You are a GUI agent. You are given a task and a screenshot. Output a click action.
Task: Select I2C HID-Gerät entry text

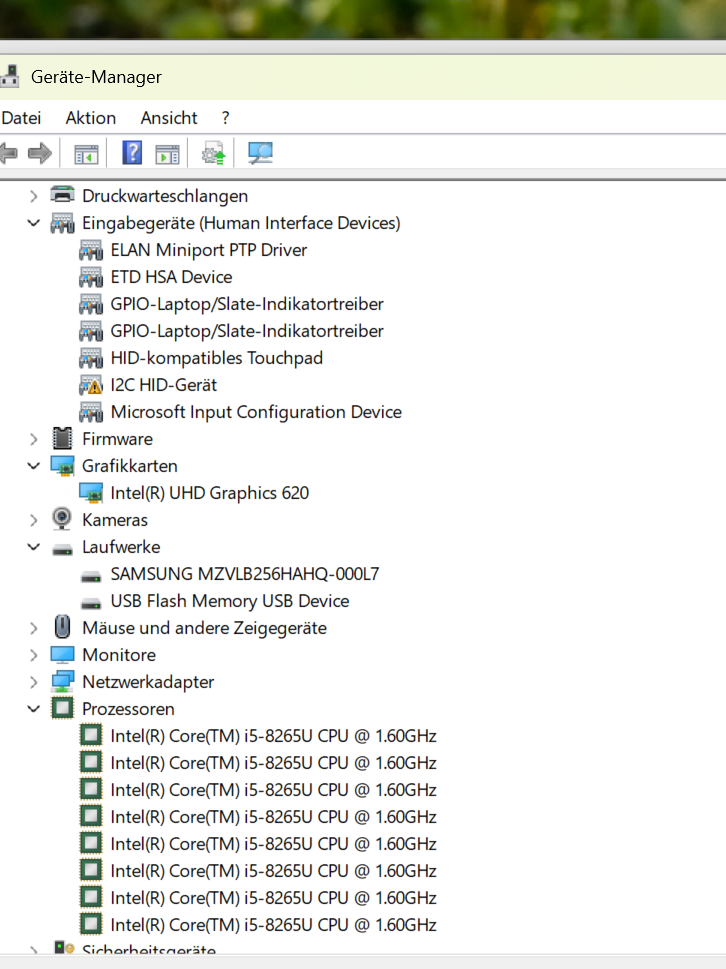164,385
